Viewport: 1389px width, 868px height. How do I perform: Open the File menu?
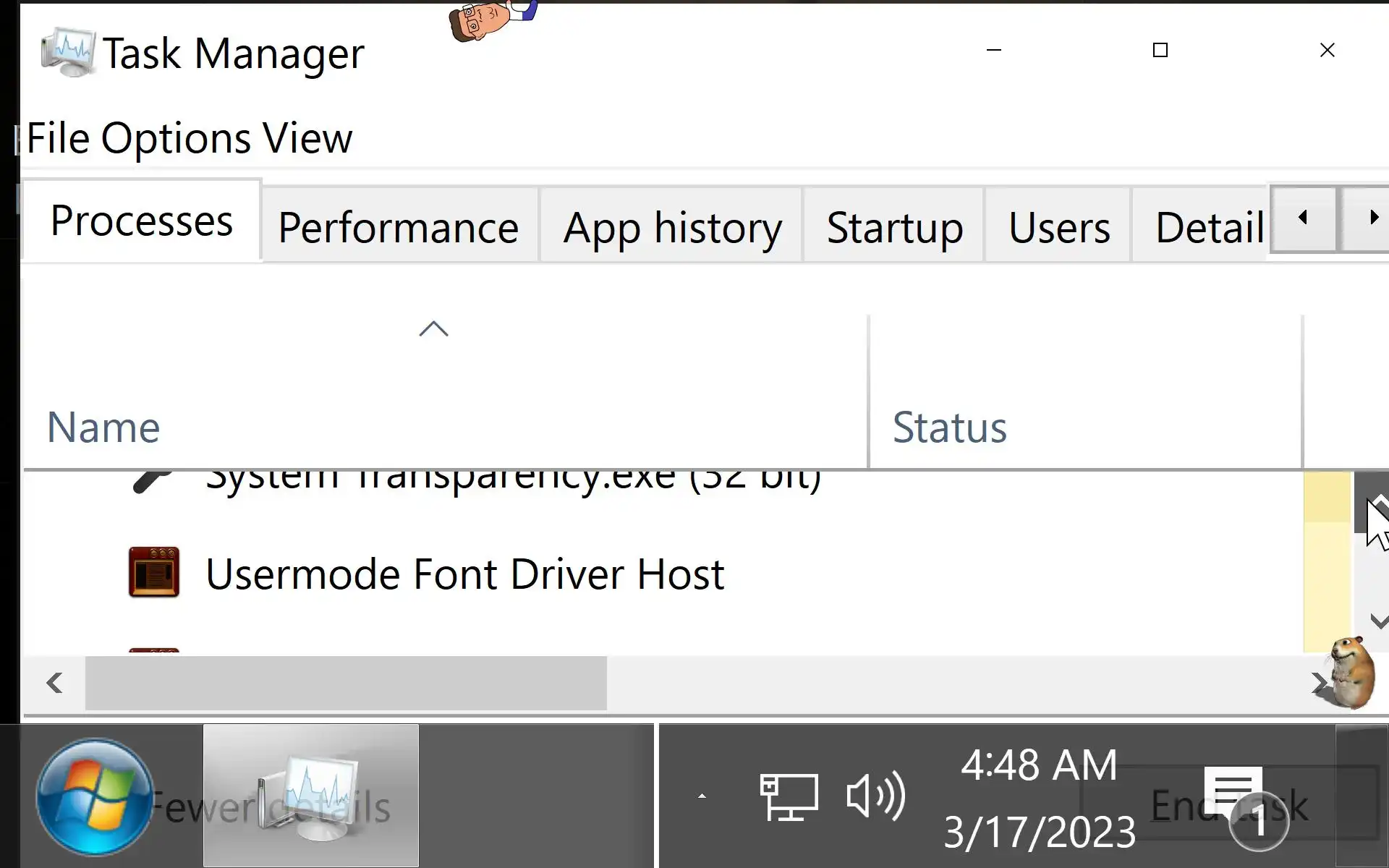[58, 138]
